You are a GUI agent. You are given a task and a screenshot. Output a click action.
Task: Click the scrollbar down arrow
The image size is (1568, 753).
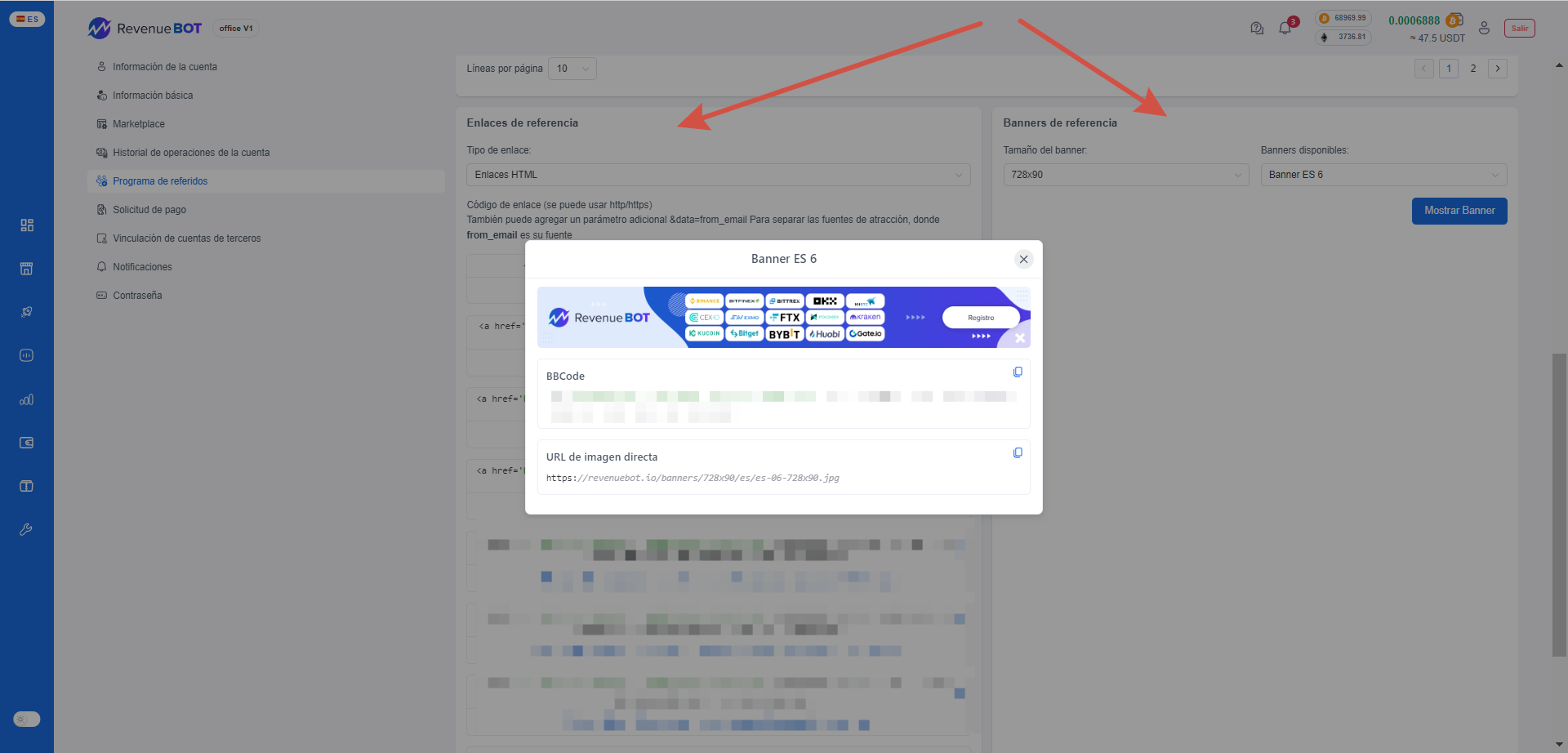pos(1559,745)
